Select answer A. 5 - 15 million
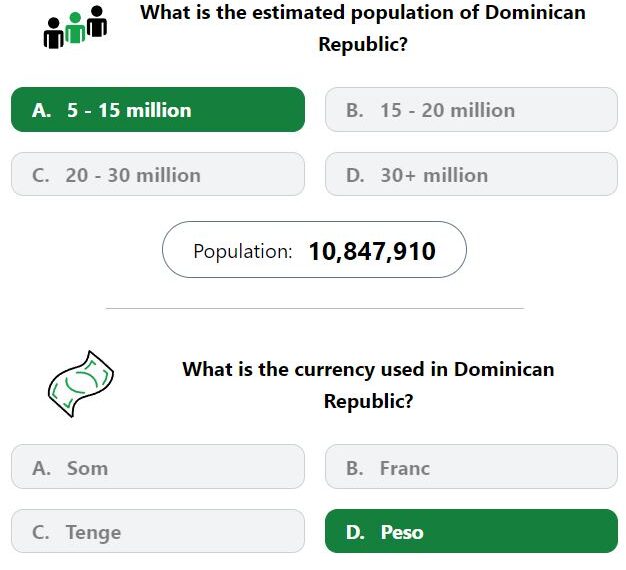The image size is (626, 570). click(158, 110)
